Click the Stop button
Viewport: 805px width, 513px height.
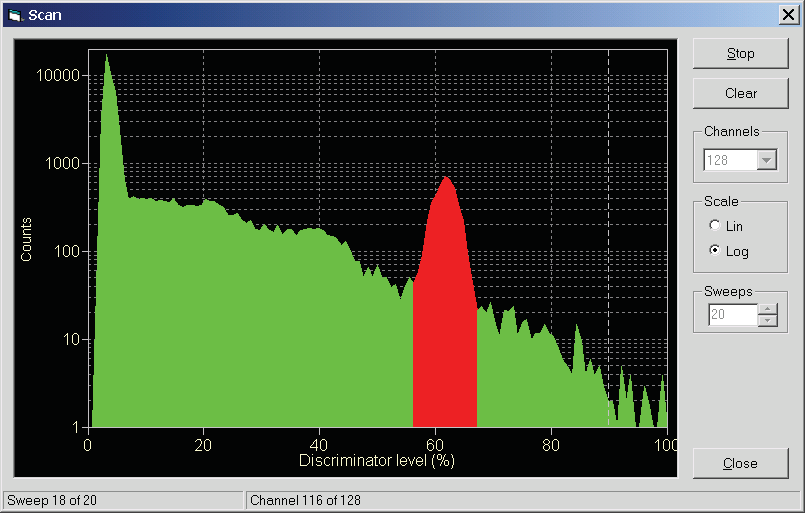pyautogui.click(x=740, y=53)
